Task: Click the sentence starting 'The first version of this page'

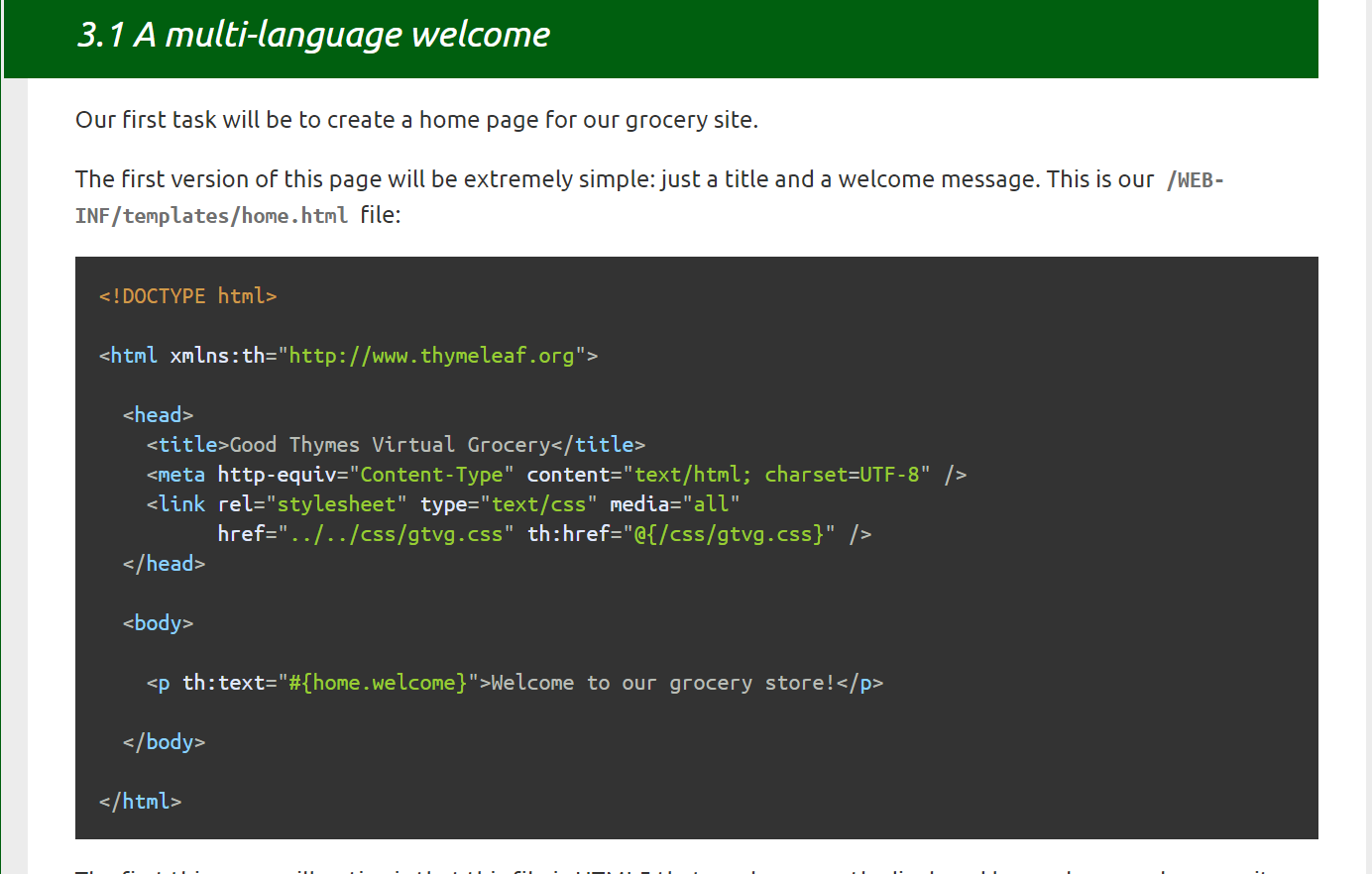Action: click(x=649, y=197)
